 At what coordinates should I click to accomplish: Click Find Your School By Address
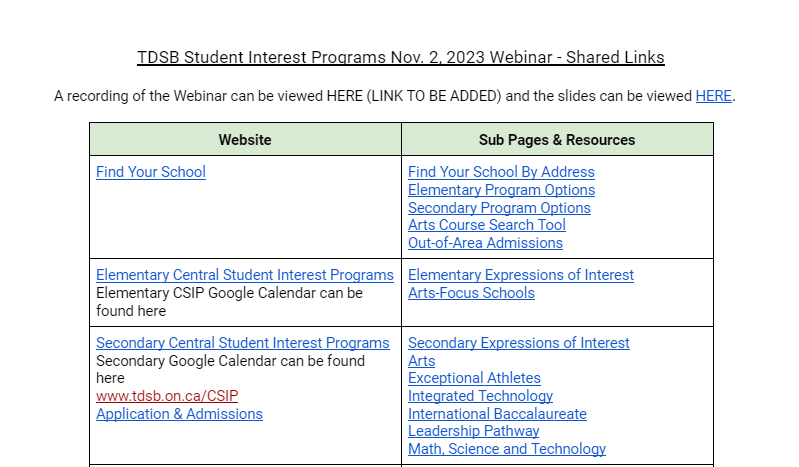click(x=501, y=172)
